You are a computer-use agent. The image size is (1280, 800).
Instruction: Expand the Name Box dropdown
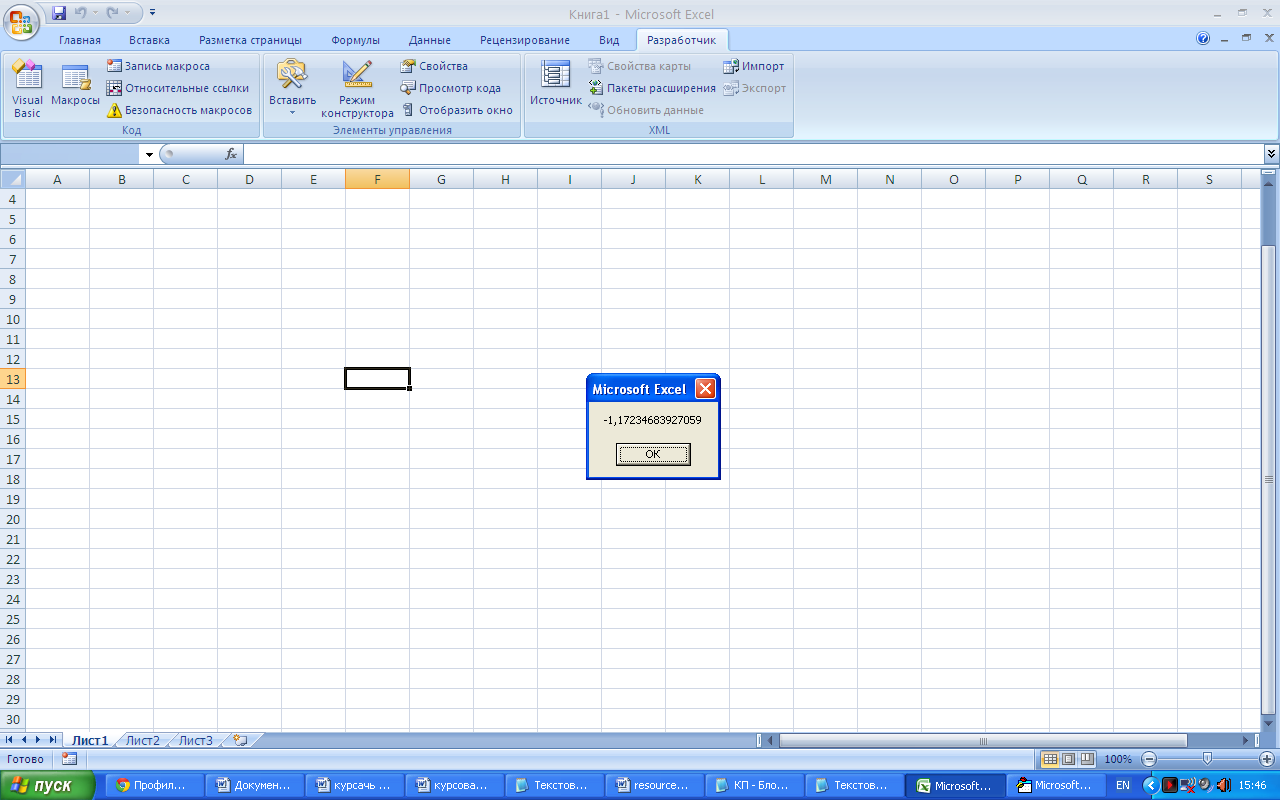click(x=149, y=154)
